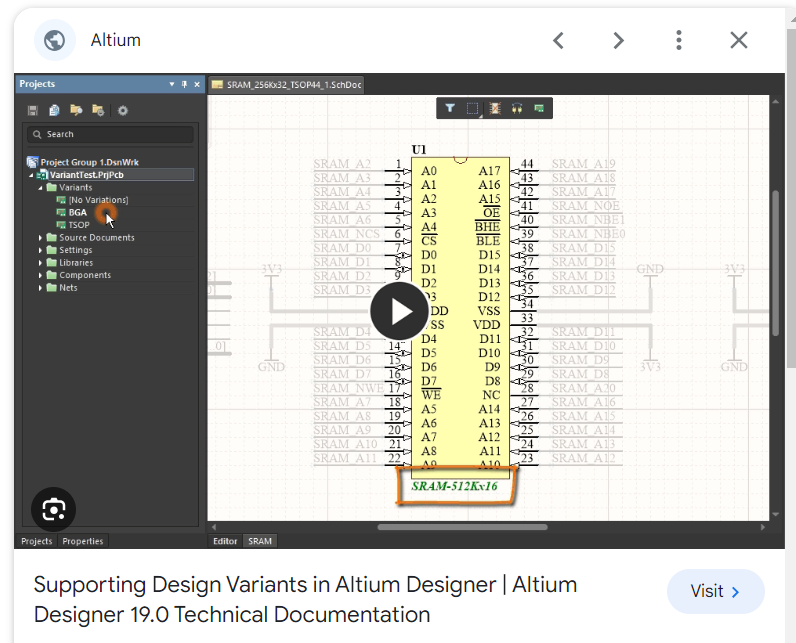Viewport: 796px width, 643px height.
Task: Click the Altium source name
Action: coord(116,40)
